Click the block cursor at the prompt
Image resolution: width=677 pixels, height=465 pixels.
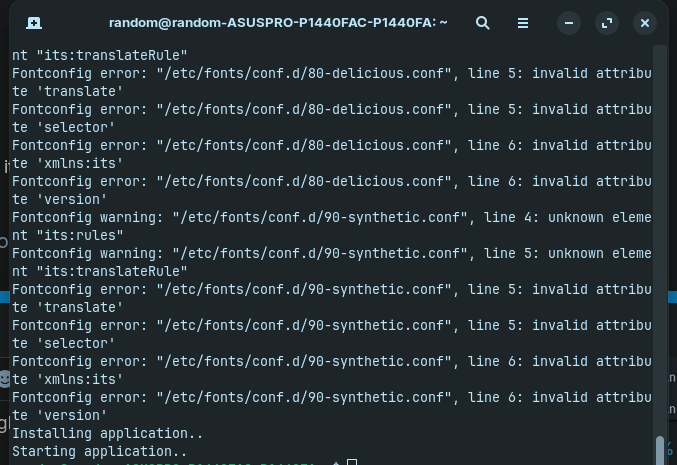352,462
